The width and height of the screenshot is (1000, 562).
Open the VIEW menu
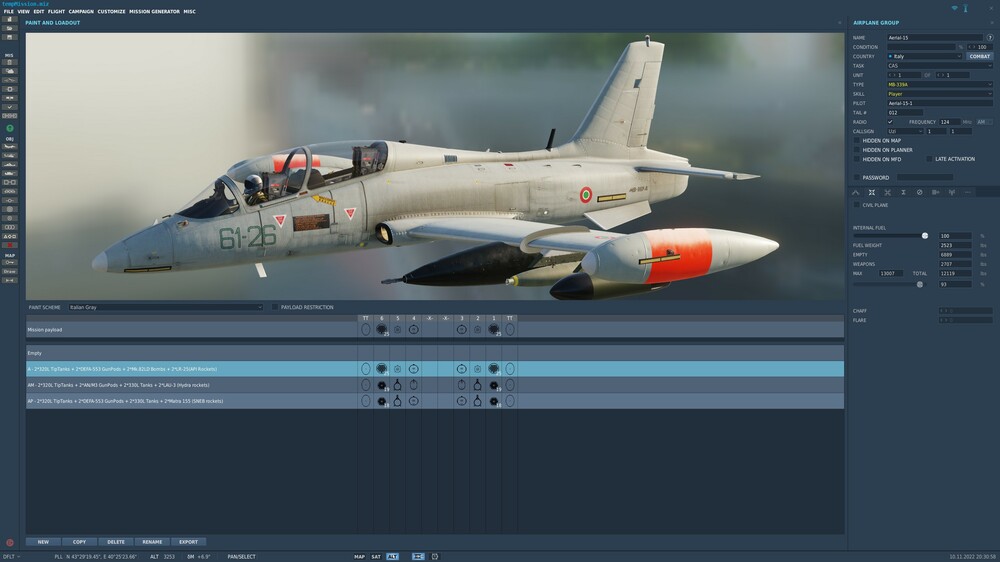[24, 11]
